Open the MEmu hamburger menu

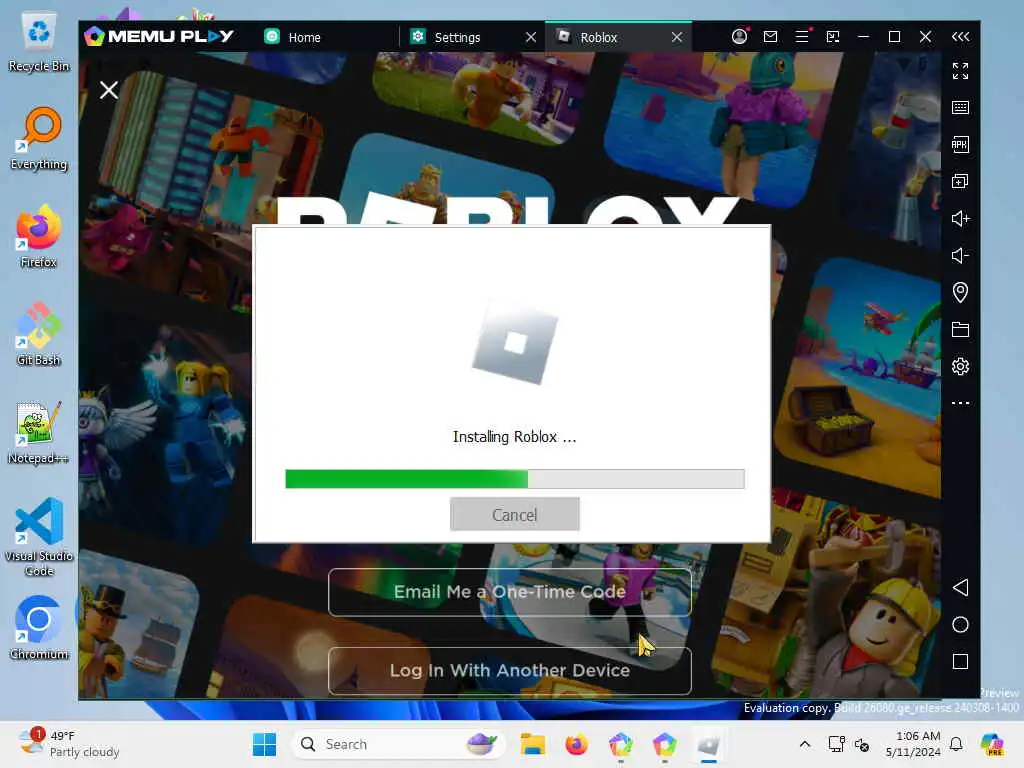click(x=802, y=37)
